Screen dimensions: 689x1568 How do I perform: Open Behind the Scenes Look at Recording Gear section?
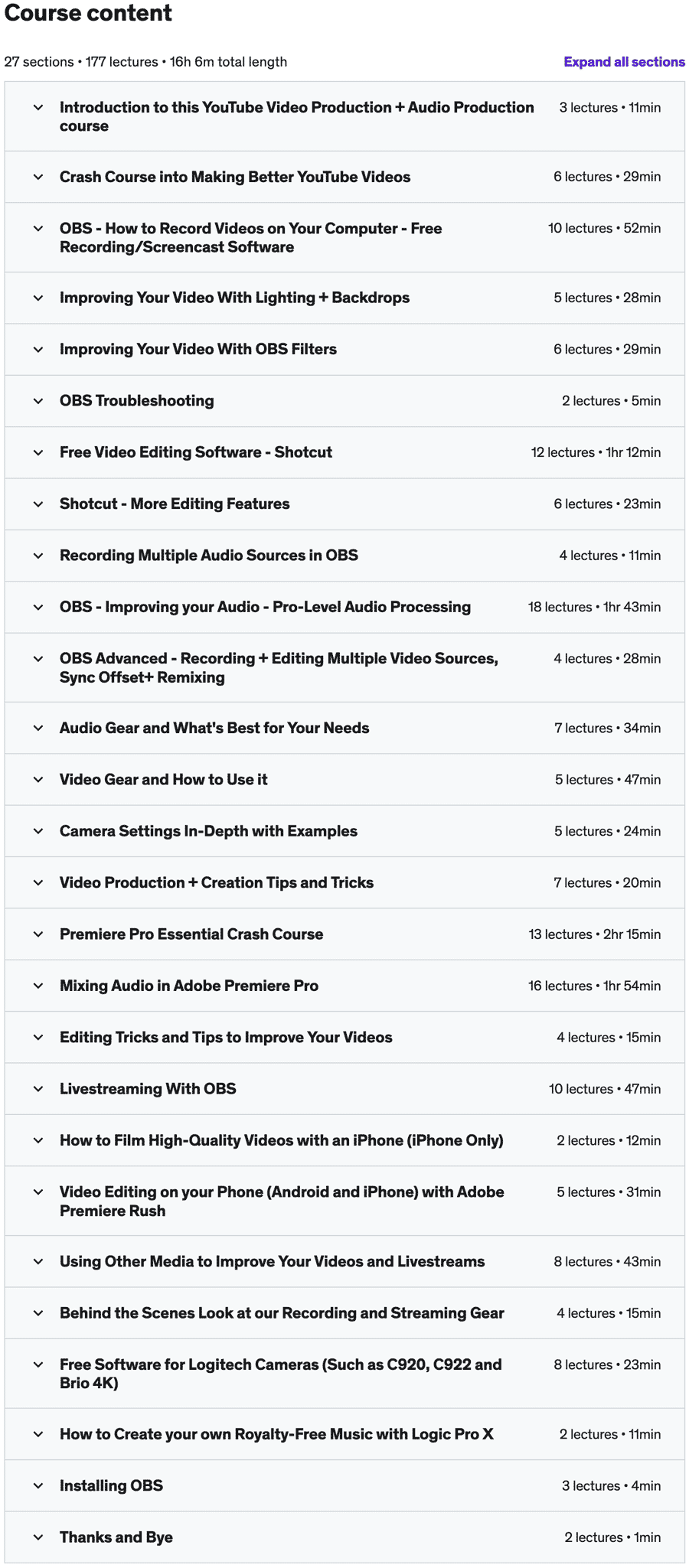click(282, 1313)
